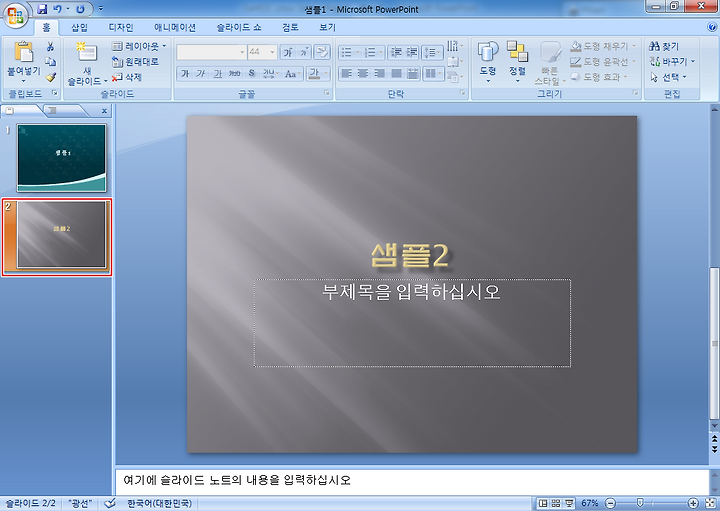Switch to 애니메이션 ribbon tab
Screen dimensions: 720x511
pos(175,28)
